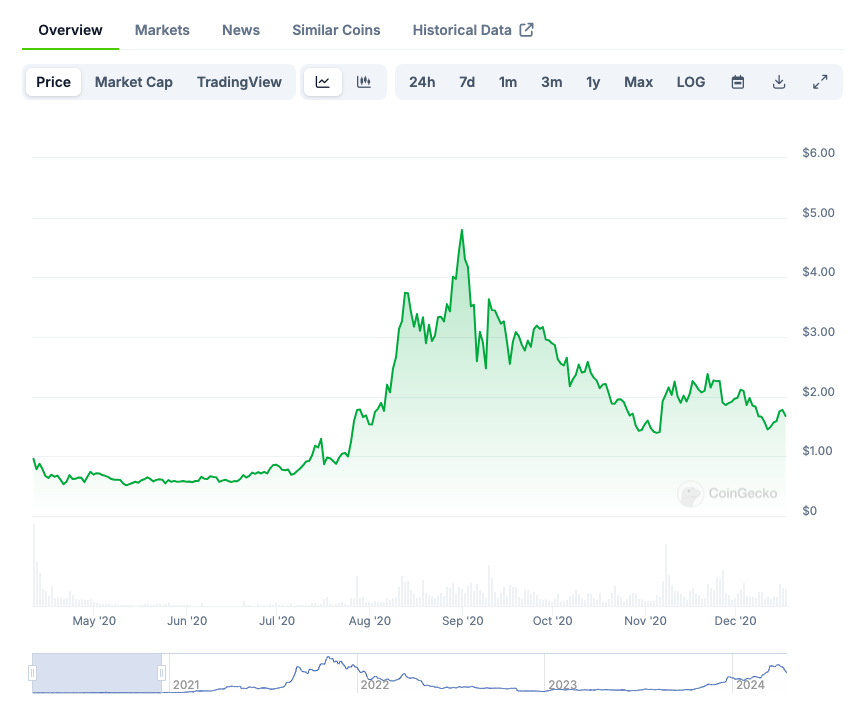
Task: Switch to candlestick chart icon
Action: click(364, 82)
